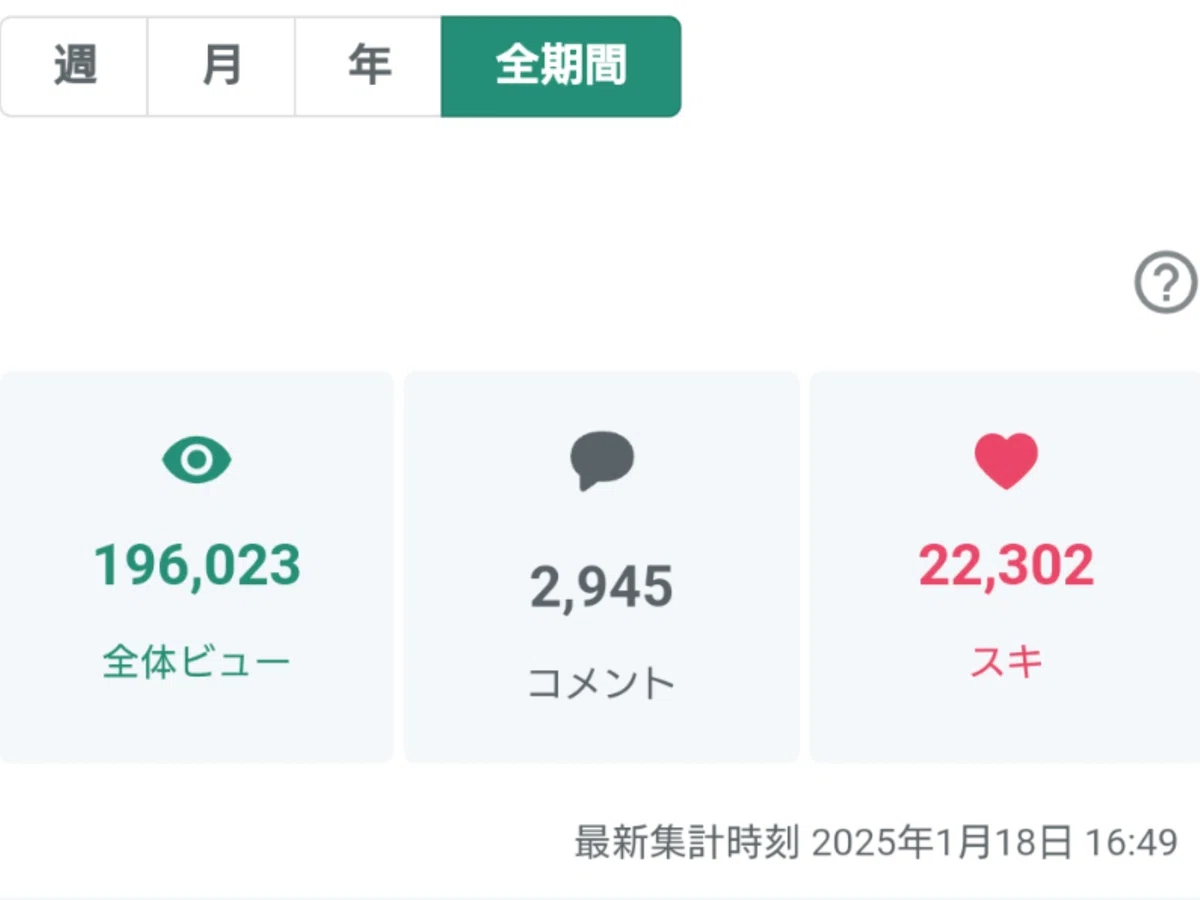
Task: Click the 16:49 time text
Action: pos(1132,842)
